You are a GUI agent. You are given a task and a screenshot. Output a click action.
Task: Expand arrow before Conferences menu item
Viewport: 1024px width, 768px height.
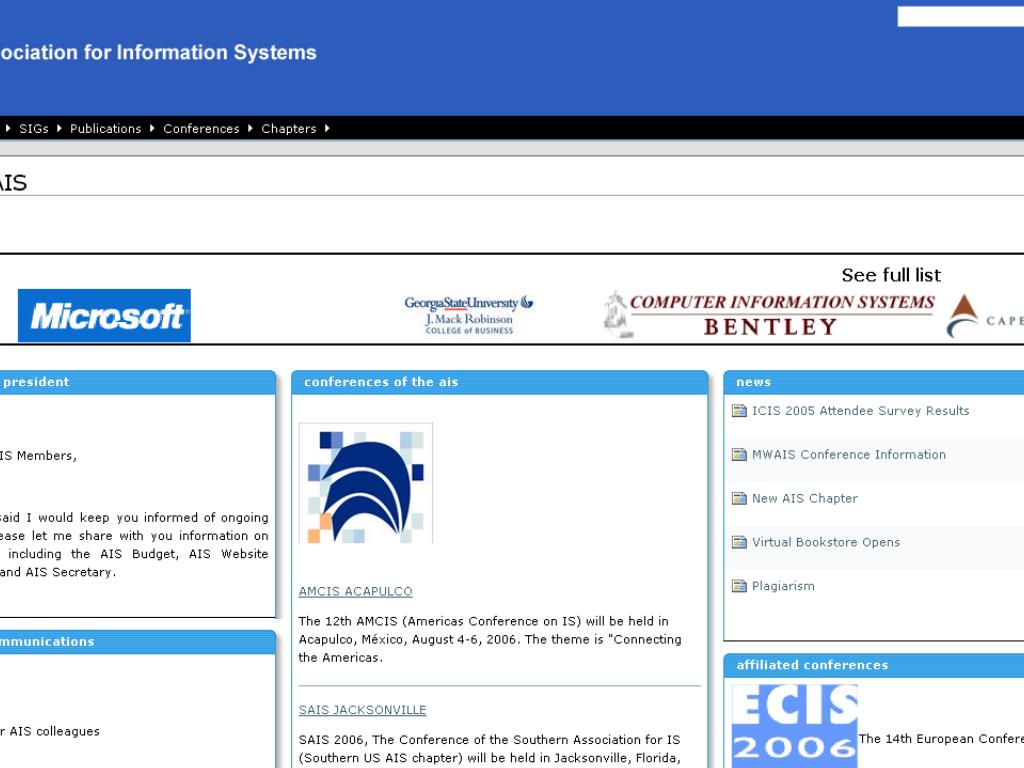(x=152, y=129)
